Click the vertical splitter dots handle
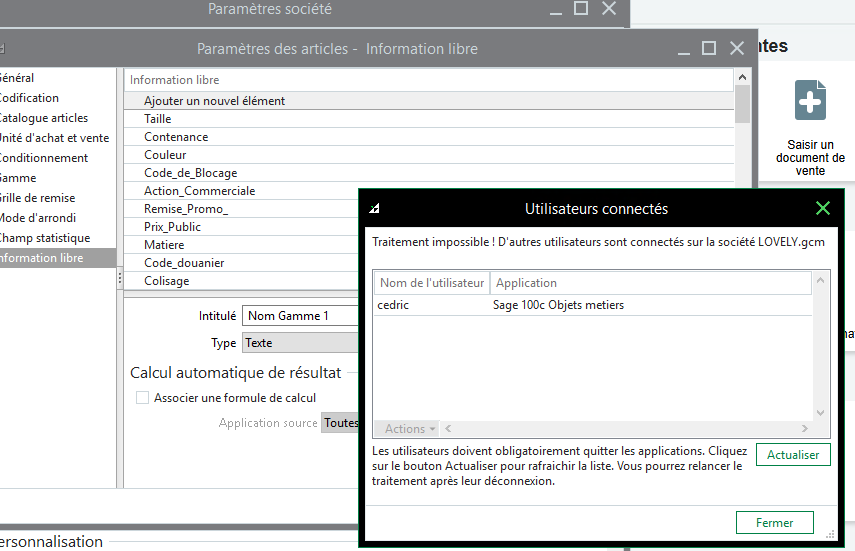The image size is (855, 551). (x=119, y=279)
